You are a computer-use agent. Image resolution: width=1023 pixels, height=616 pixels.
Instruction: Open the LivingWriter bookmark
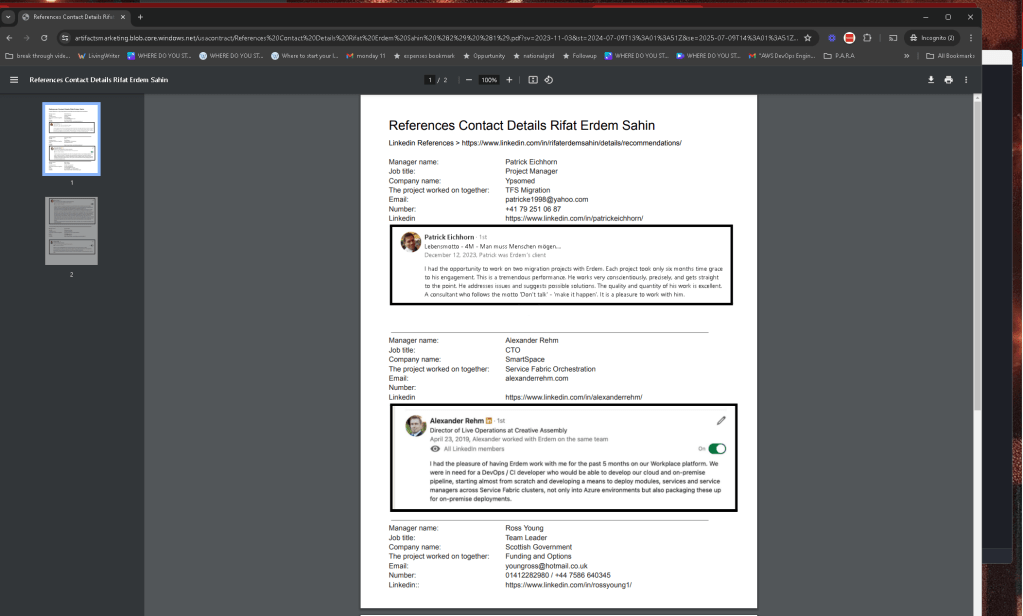pyautogui.click(x=99, y=56)
